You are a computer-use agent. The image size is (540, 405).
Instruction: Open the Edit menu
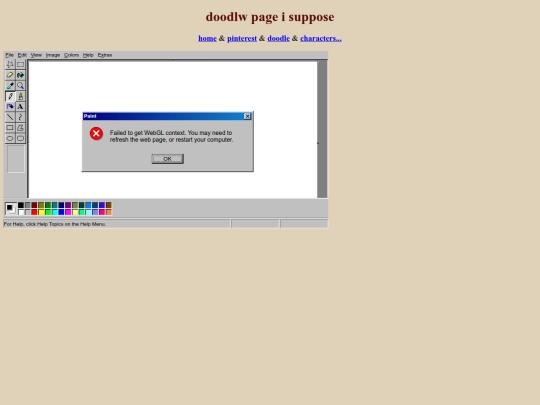pyautogui.click(x=22, y=55)
